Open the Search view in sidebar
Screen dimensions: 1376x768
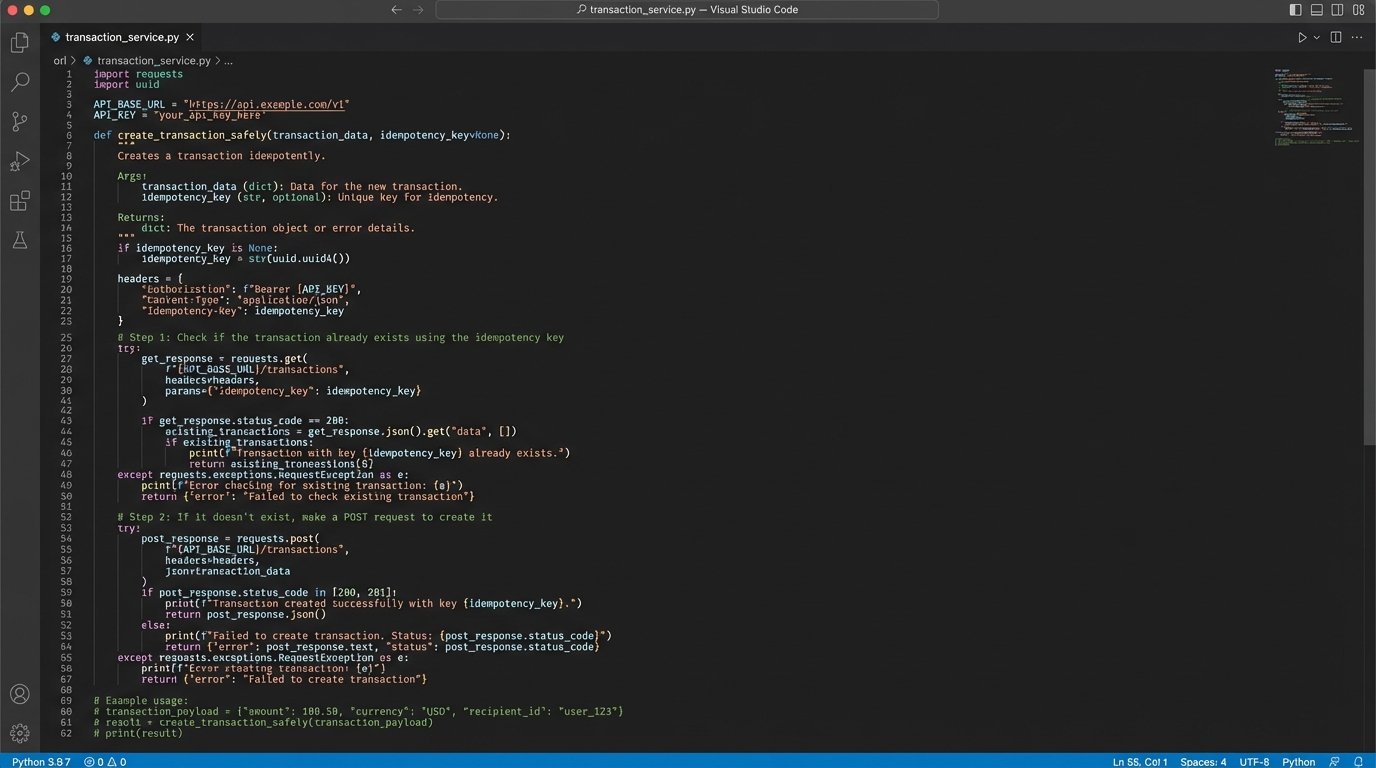click(19, 82)
